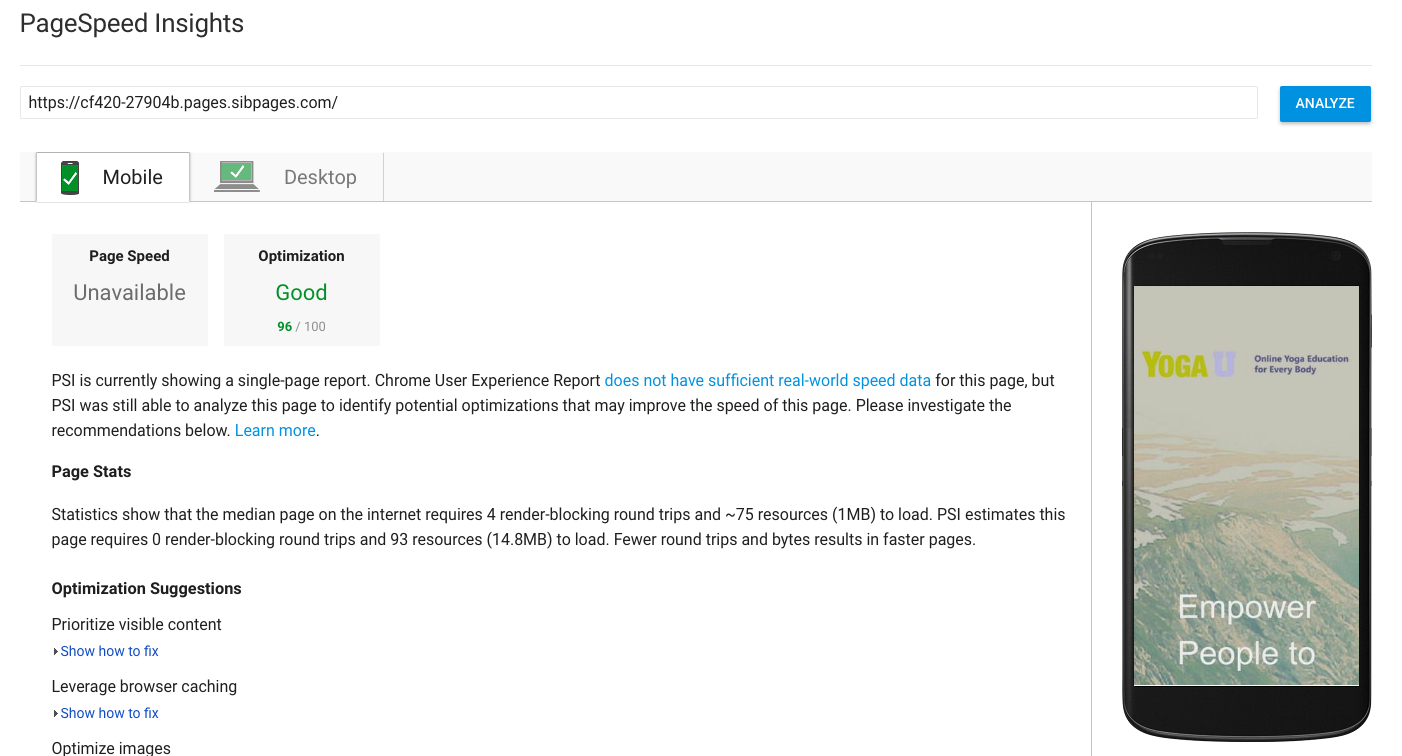
Task: Expand Show how to fix under Leverage browser caching
Action: click(109, 713)
